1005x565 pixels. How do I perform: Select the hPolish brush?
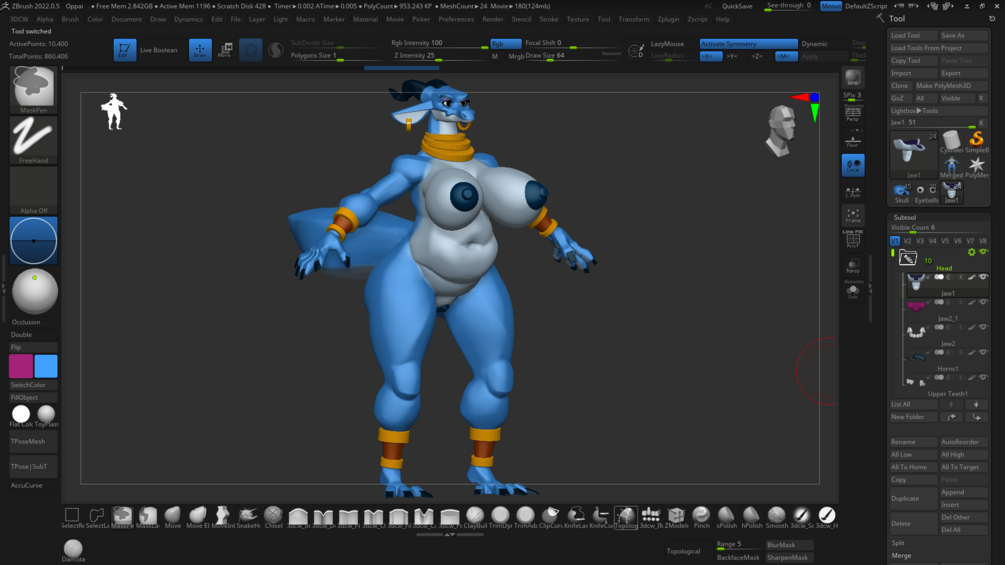click(751, 516)
